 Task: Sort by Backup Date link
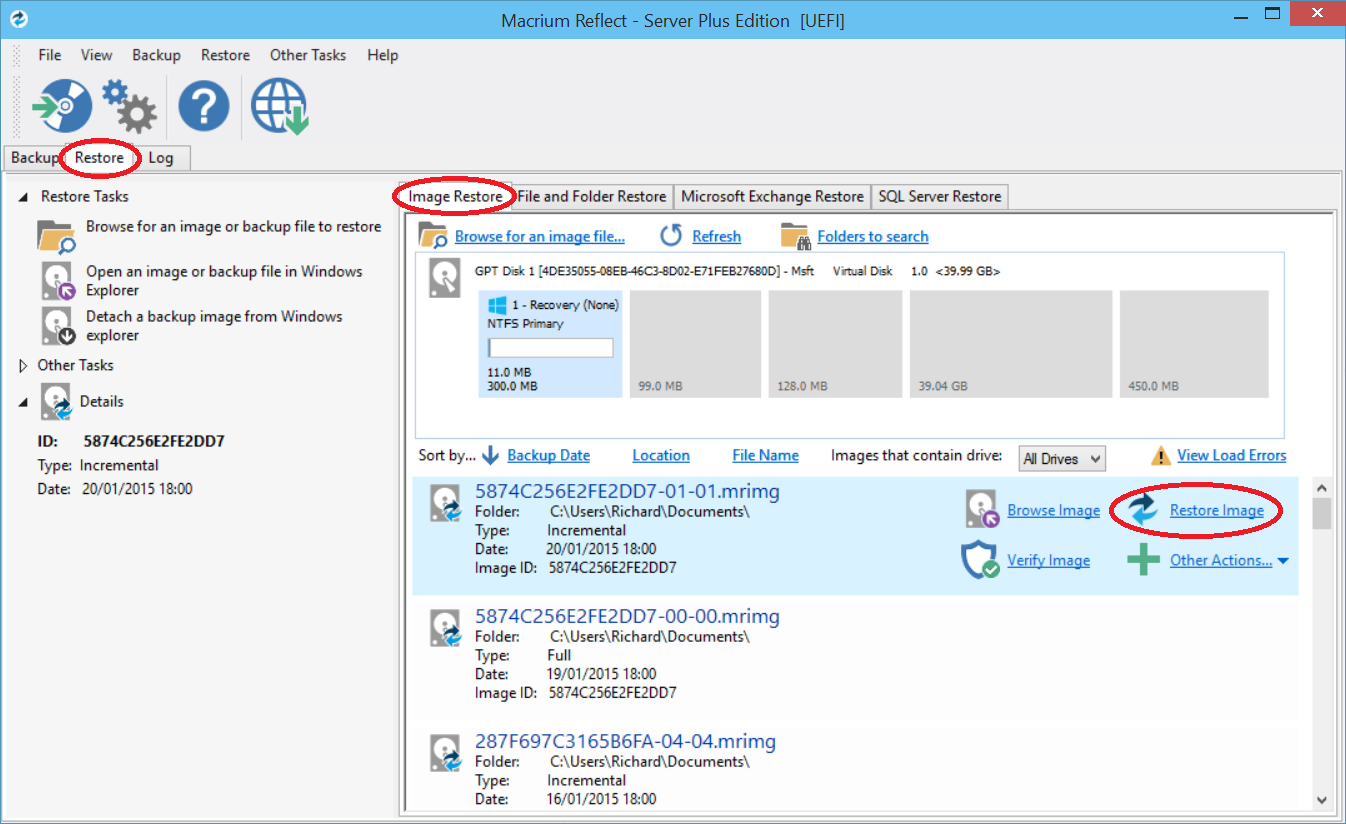pos(549,455)
